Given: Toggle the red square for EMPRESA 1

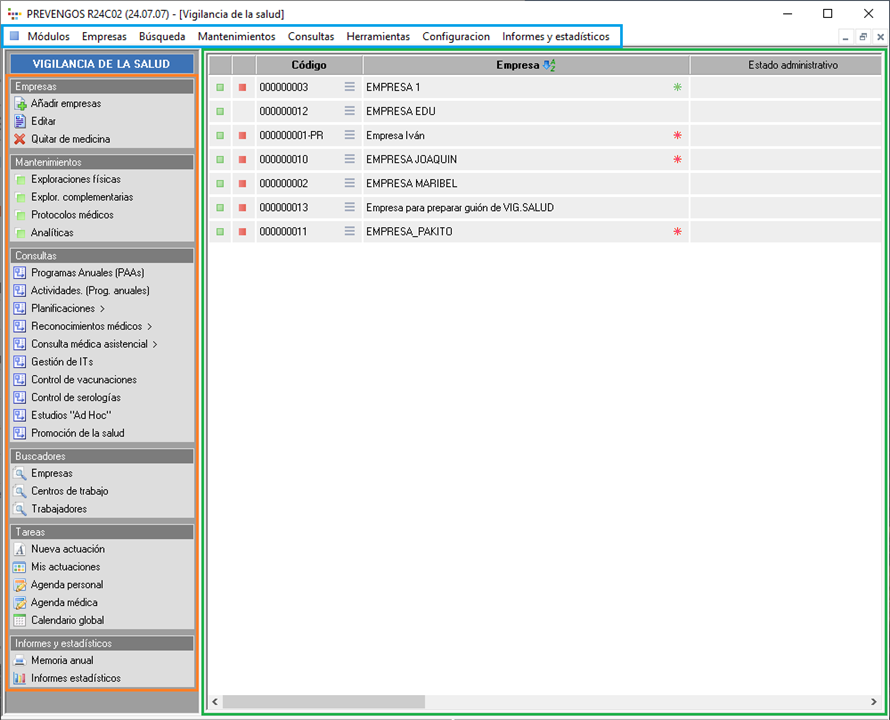Looking at the screenshot, I should tap(242, 87).
